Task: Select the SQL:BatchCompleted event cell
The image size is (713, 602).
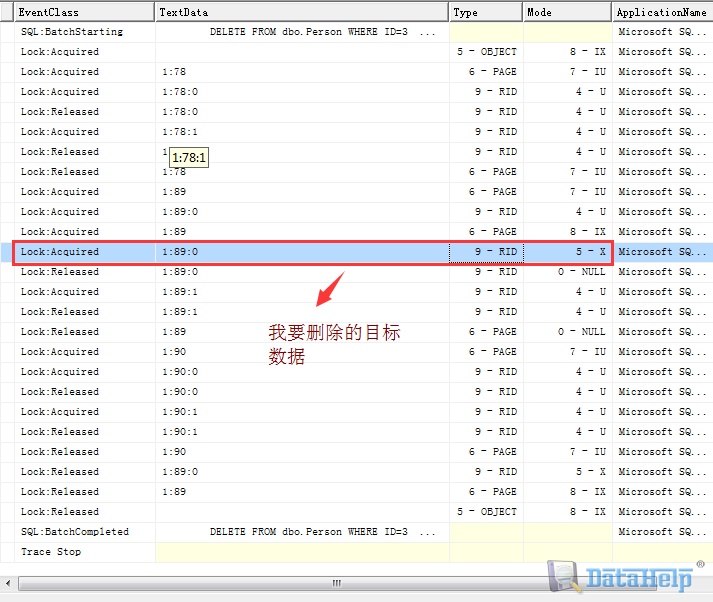Action: tap(85, 532)
